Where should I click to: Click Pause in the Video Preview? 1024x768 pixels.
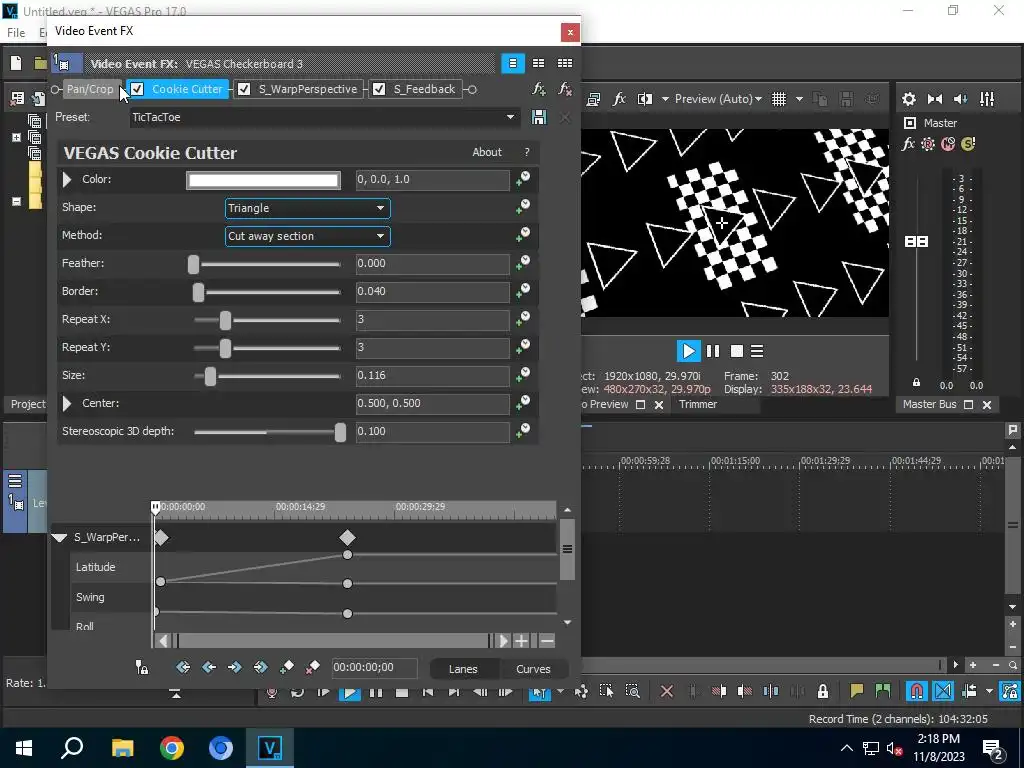click(713, 351)
